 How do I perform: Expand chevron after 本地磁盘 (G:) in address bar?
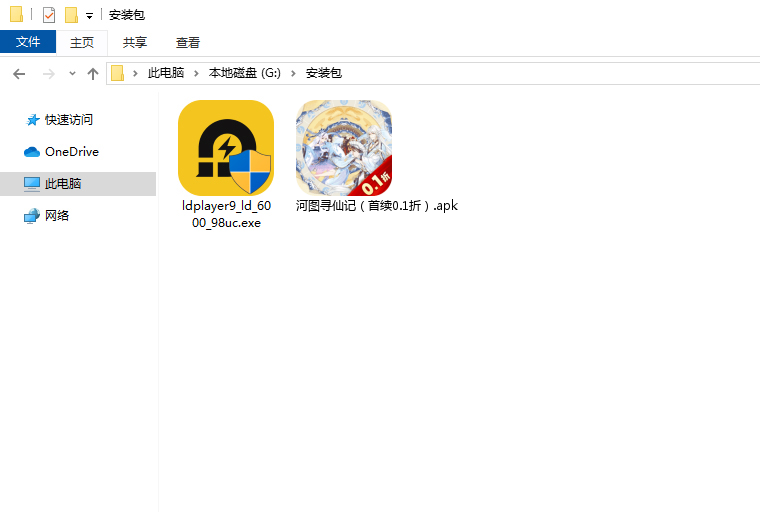293,74
